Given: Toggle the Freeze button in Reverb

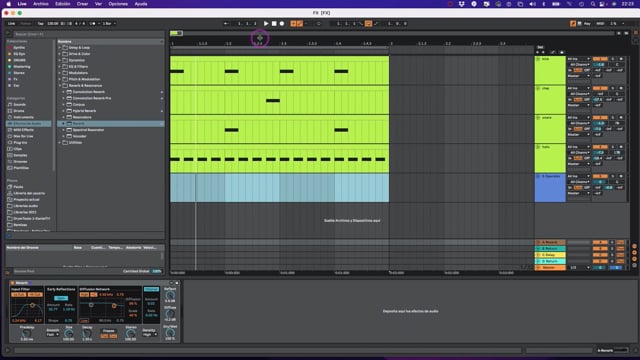Looking at the screenshot, I should pyautogui.click(x=109, y=331).
